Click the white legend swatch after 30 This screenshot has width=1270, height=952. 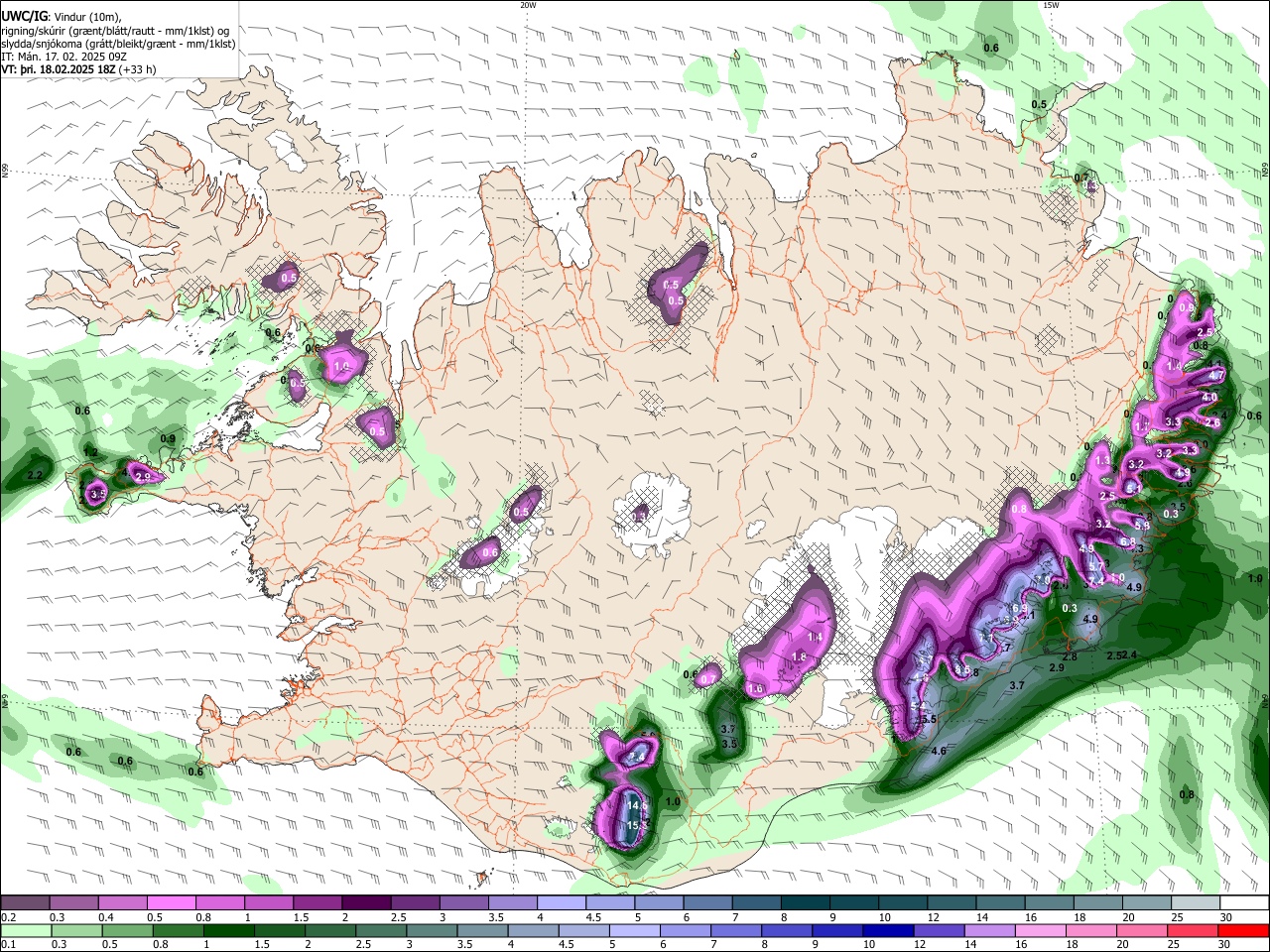point(1243,901)
